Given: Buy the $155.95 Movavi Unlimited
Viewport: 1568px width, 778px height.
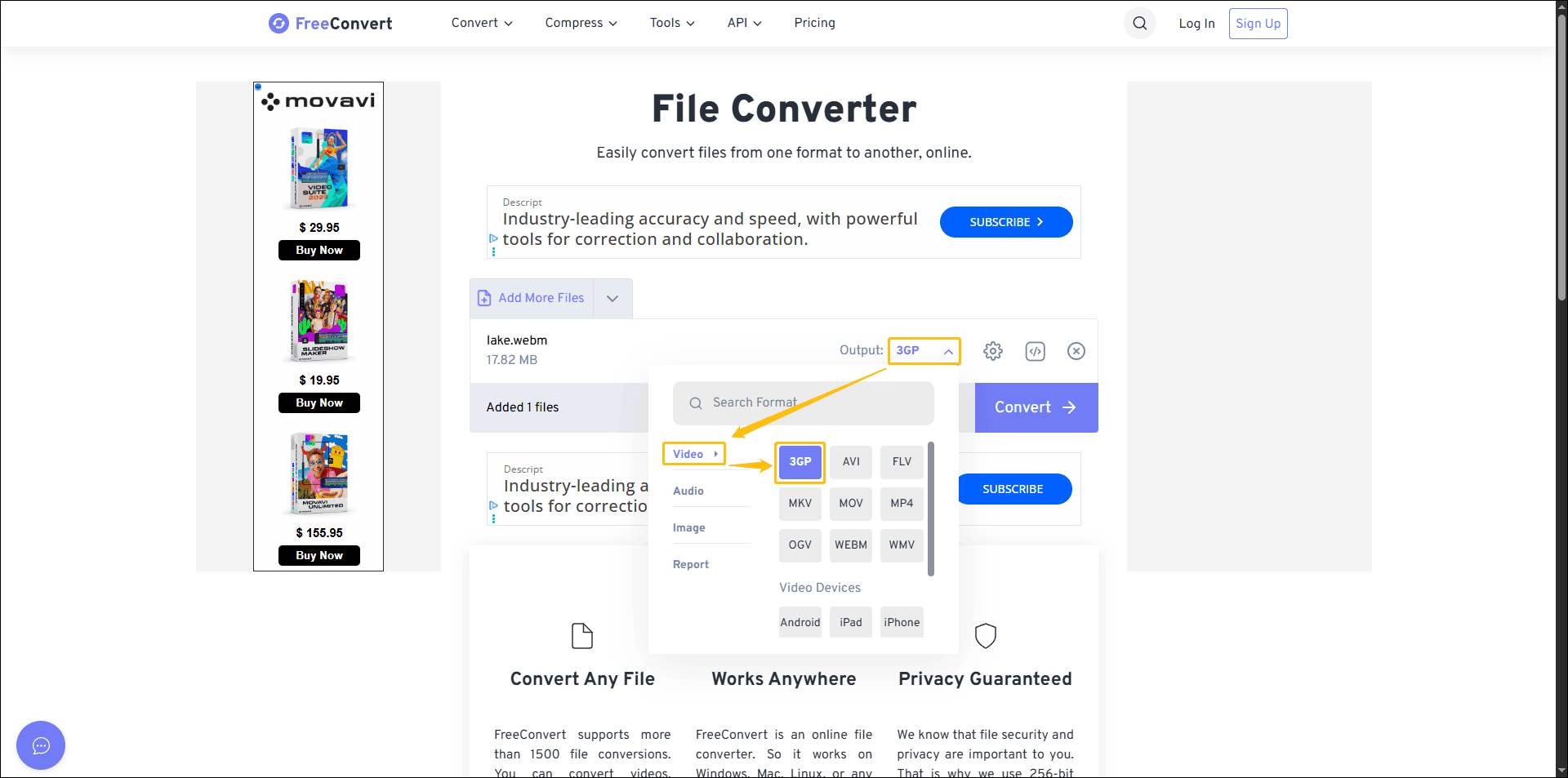Looking at the screenshot, I should tap(319, 556).
